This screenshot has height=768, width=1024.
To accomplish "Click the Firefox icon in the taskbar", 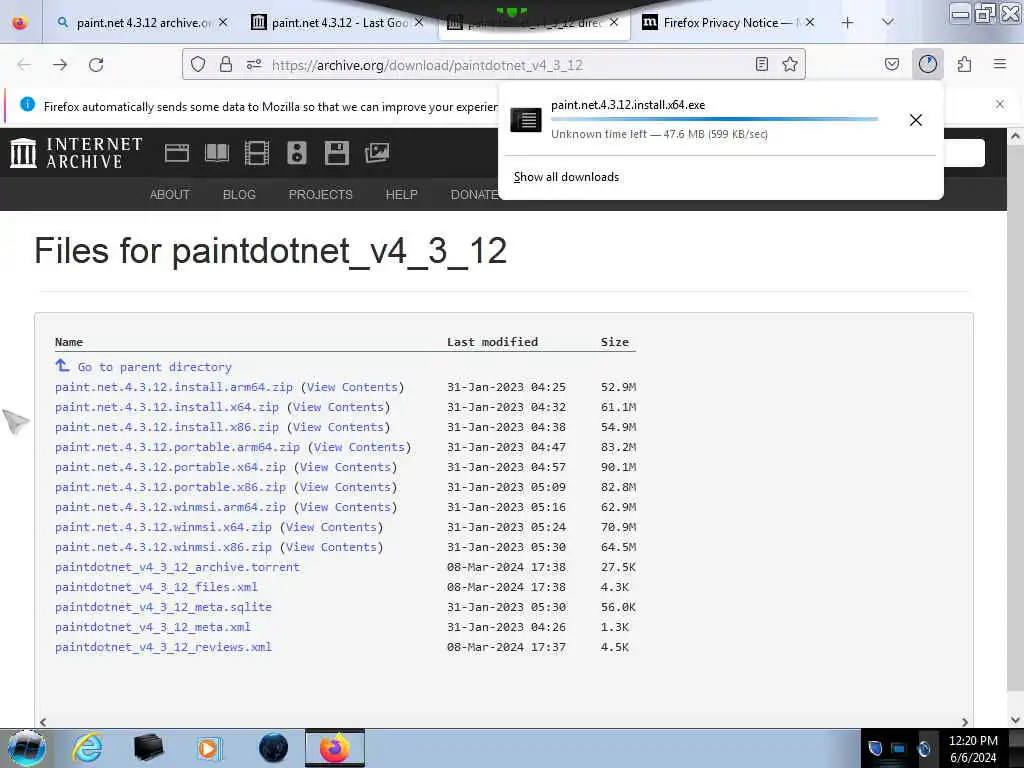I will point(335,748).
